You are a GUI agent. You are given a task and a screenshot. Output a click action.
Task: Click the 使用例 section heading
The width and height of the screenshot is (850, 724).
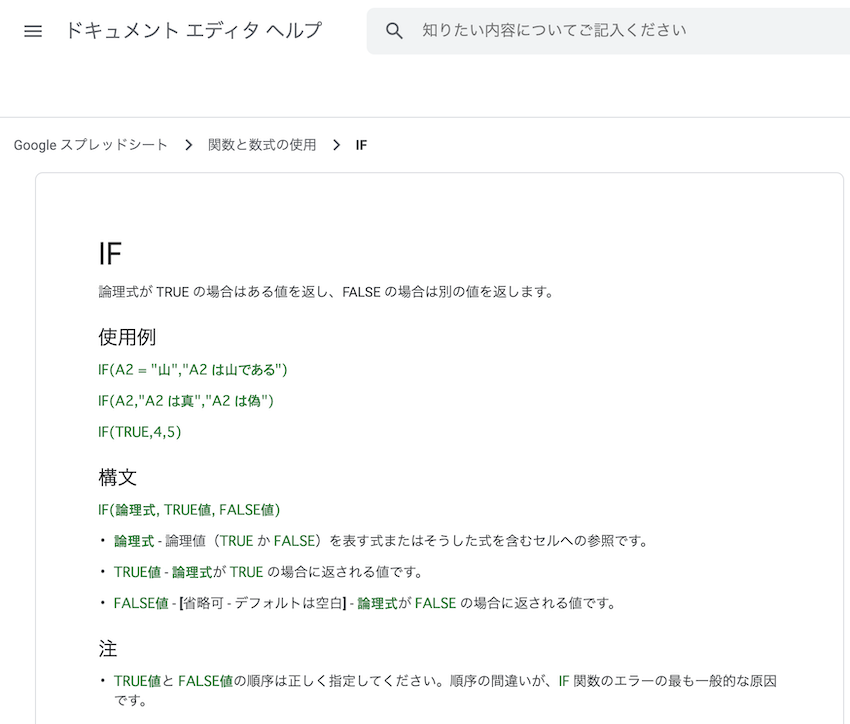coord(127,336)
